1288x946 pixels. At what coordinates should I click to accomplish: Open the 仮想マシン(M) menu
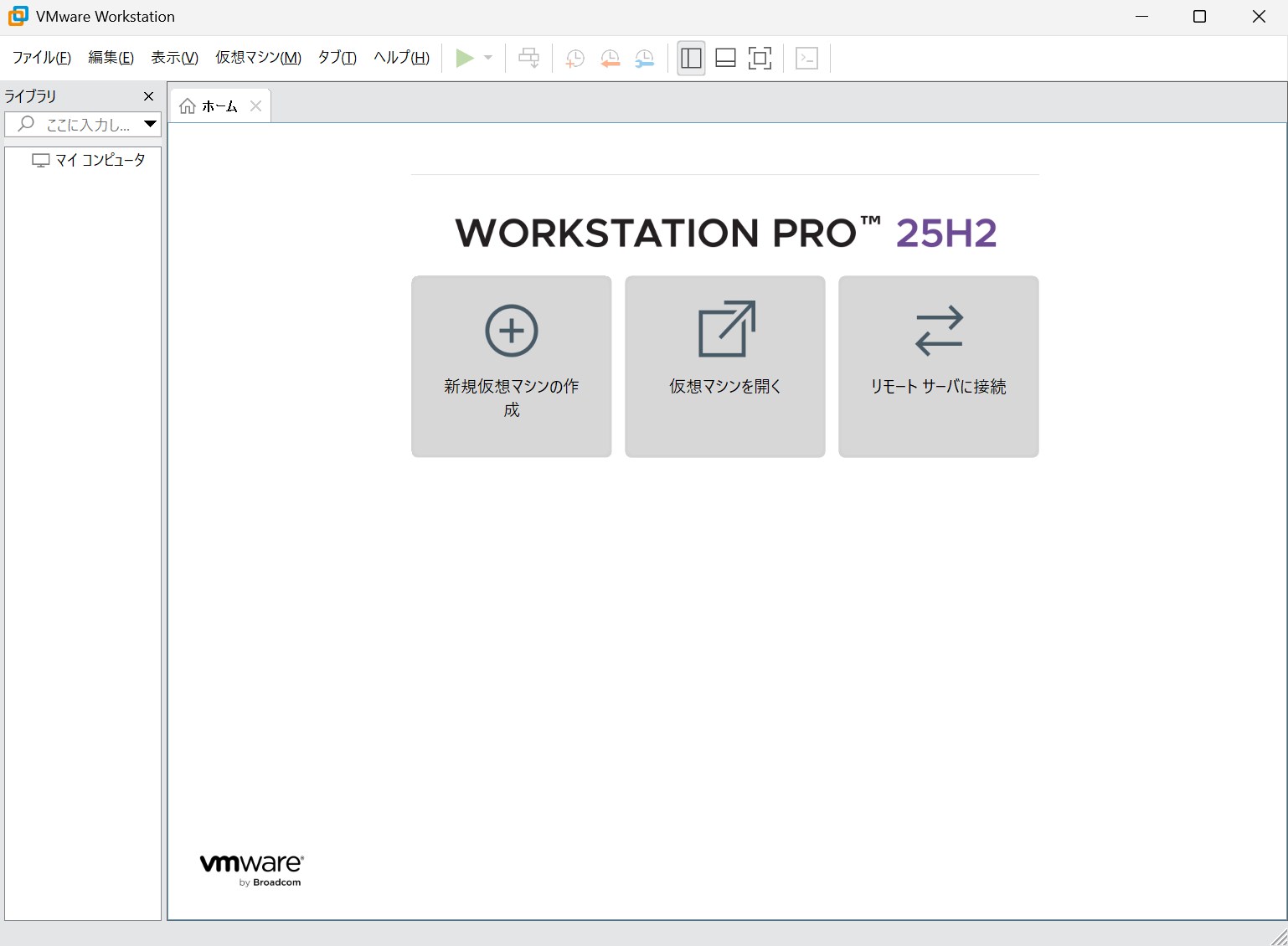(258, 58)
